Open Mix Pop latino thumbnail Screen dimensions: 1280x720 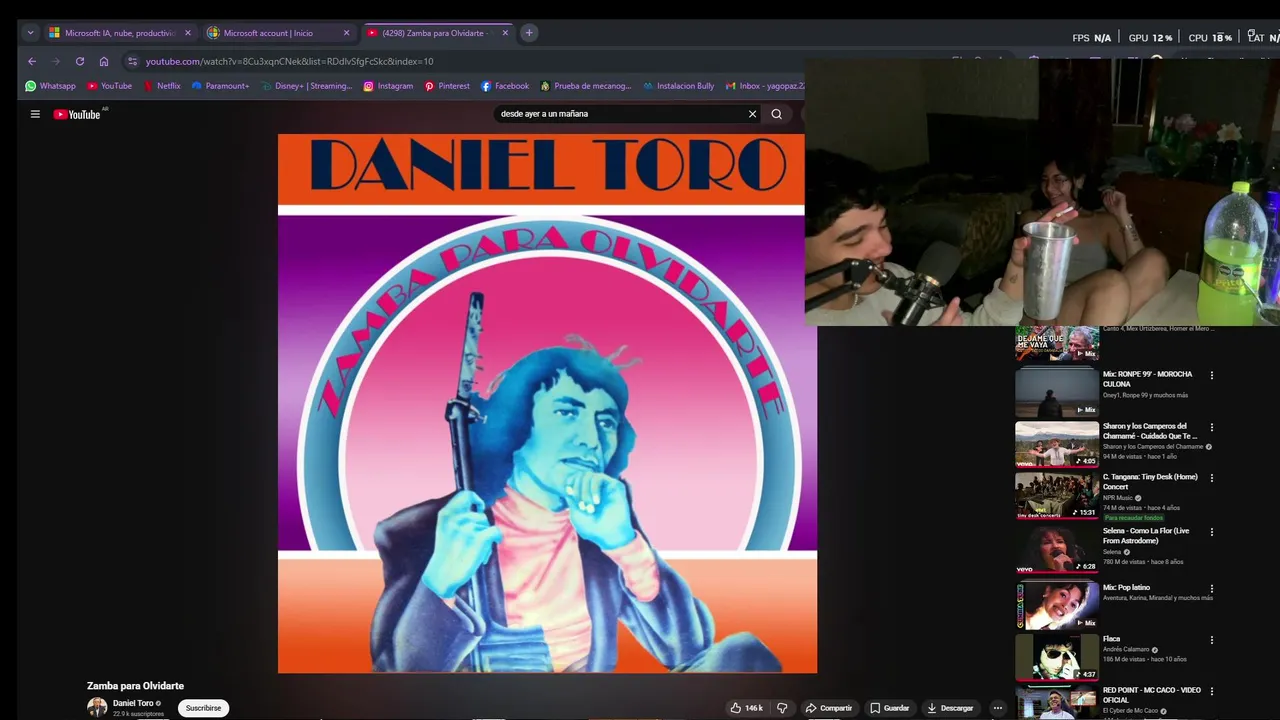tap(1057, 604)
